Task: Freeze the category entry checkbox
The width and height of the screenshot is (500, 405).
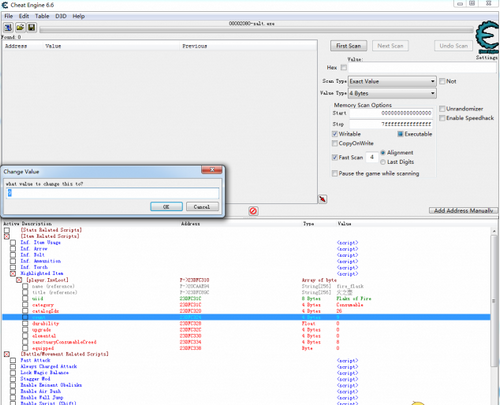Action: pos(25,305)
